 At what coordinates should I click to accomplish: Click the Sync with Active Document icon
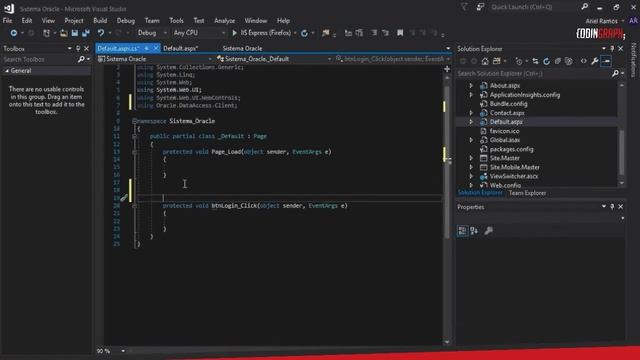[x=535, y=61]
